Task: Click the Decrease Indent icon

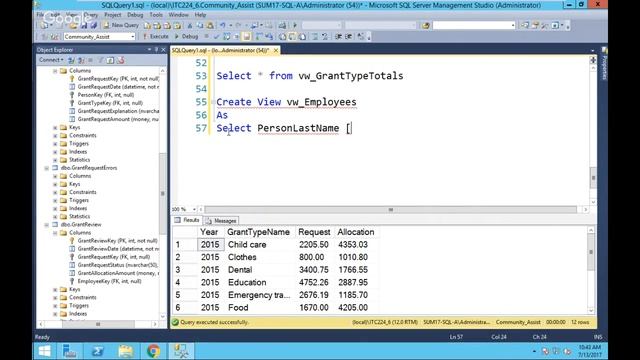Action: (338, 36)
